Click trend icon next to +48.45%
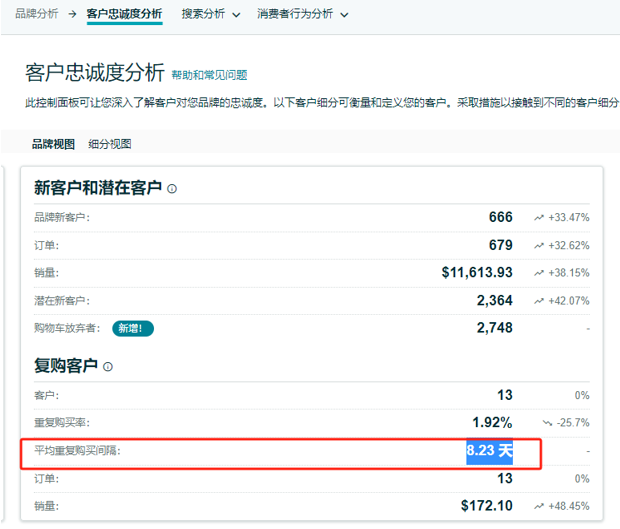The width and height of the screenshot is (620, 529). pos(539,506)
